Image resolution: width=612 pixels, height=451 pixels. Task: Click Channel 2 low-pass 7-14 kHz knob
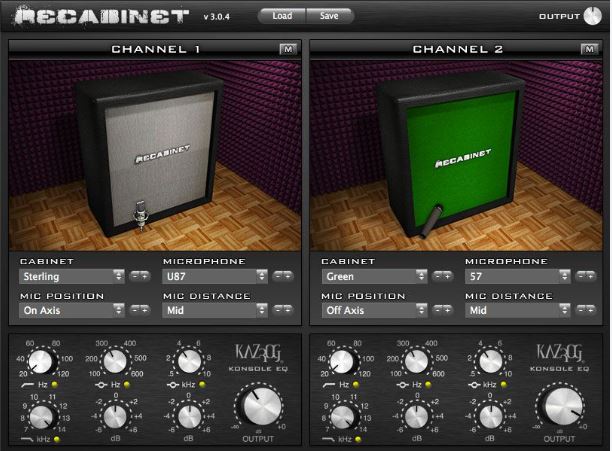(x=343, y=417)
